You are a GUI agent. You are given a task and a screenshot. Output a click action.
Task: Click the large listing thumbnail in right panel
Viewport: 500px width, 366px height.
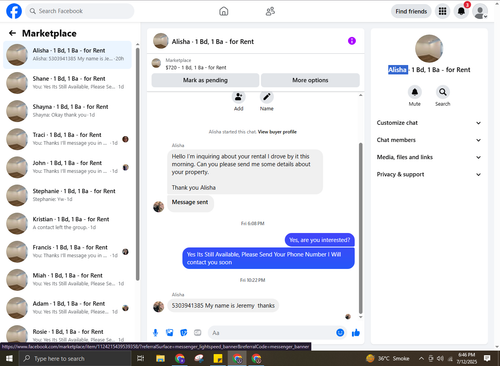click(429, 49)
